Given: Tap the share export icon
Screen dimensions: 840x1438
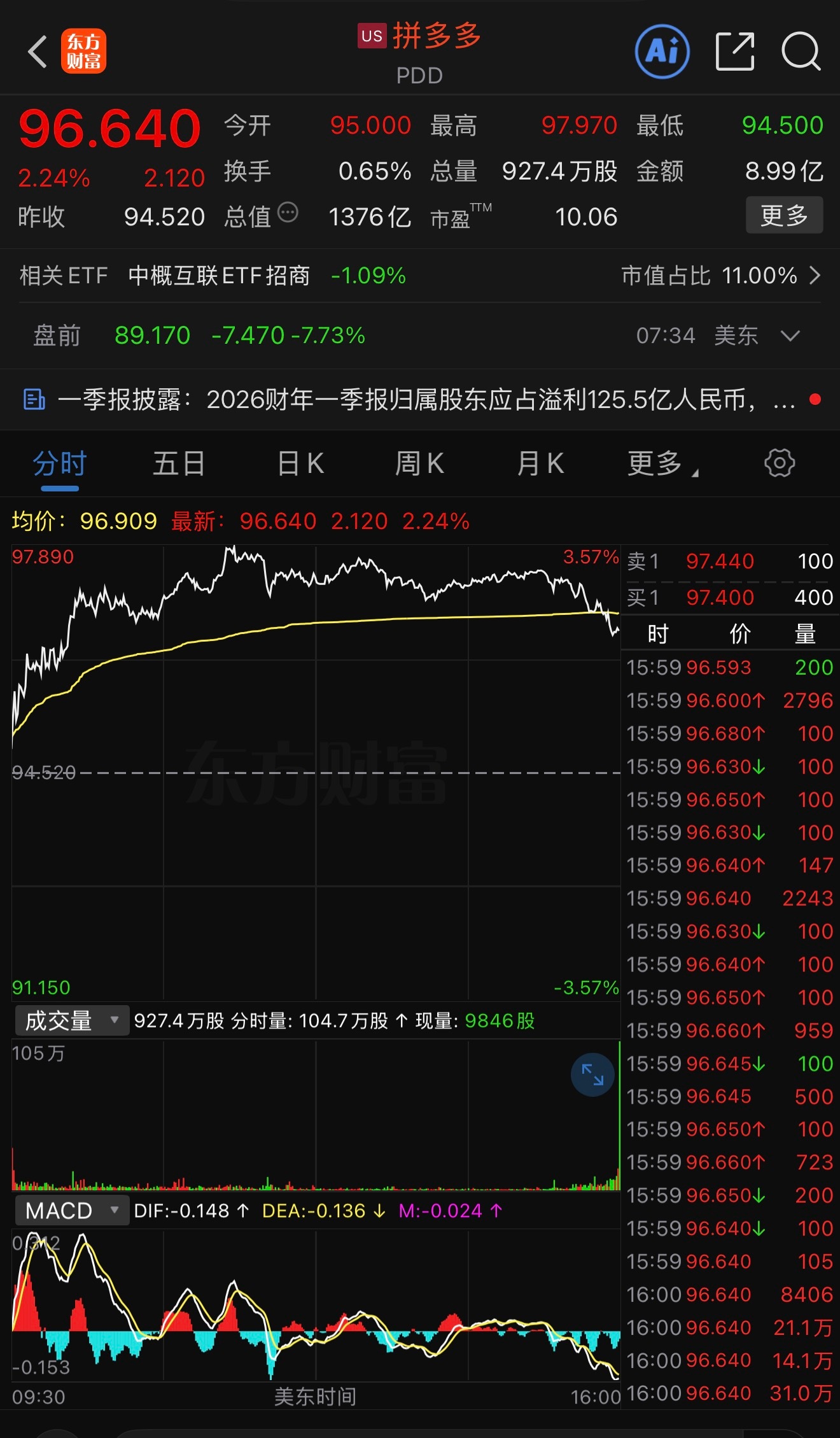Looking at the screenshot, I should click(735, 52).
